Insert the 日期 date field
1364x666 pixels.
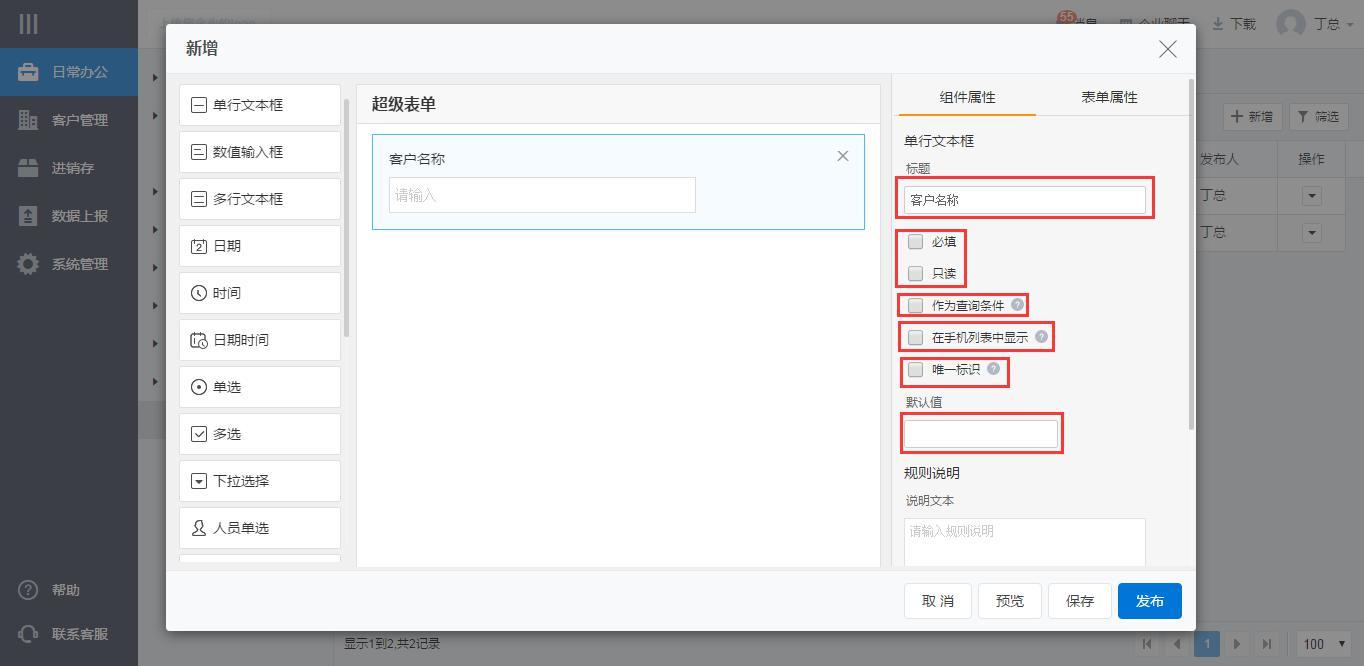(260, 246)
